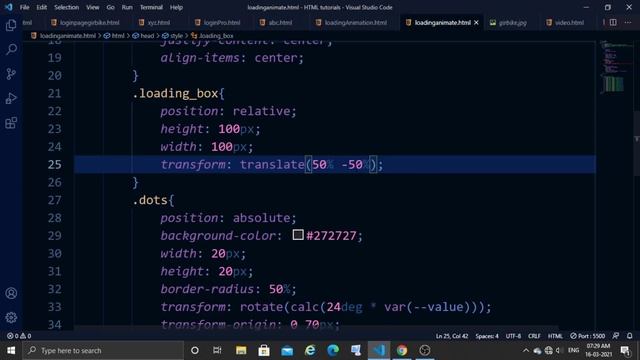Click the Windows Start button
Image resolution: width=640 pixels, height=360 pixels.
[x=11, y=350]
